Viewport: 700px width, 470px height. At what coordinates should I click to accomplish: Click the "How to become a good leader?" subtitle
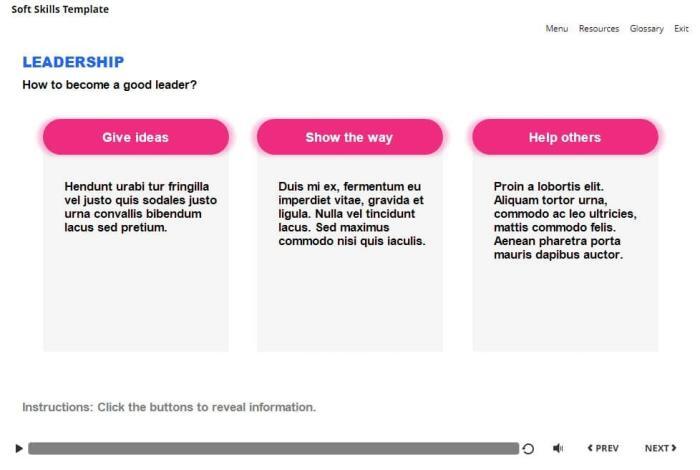[109, 85]
